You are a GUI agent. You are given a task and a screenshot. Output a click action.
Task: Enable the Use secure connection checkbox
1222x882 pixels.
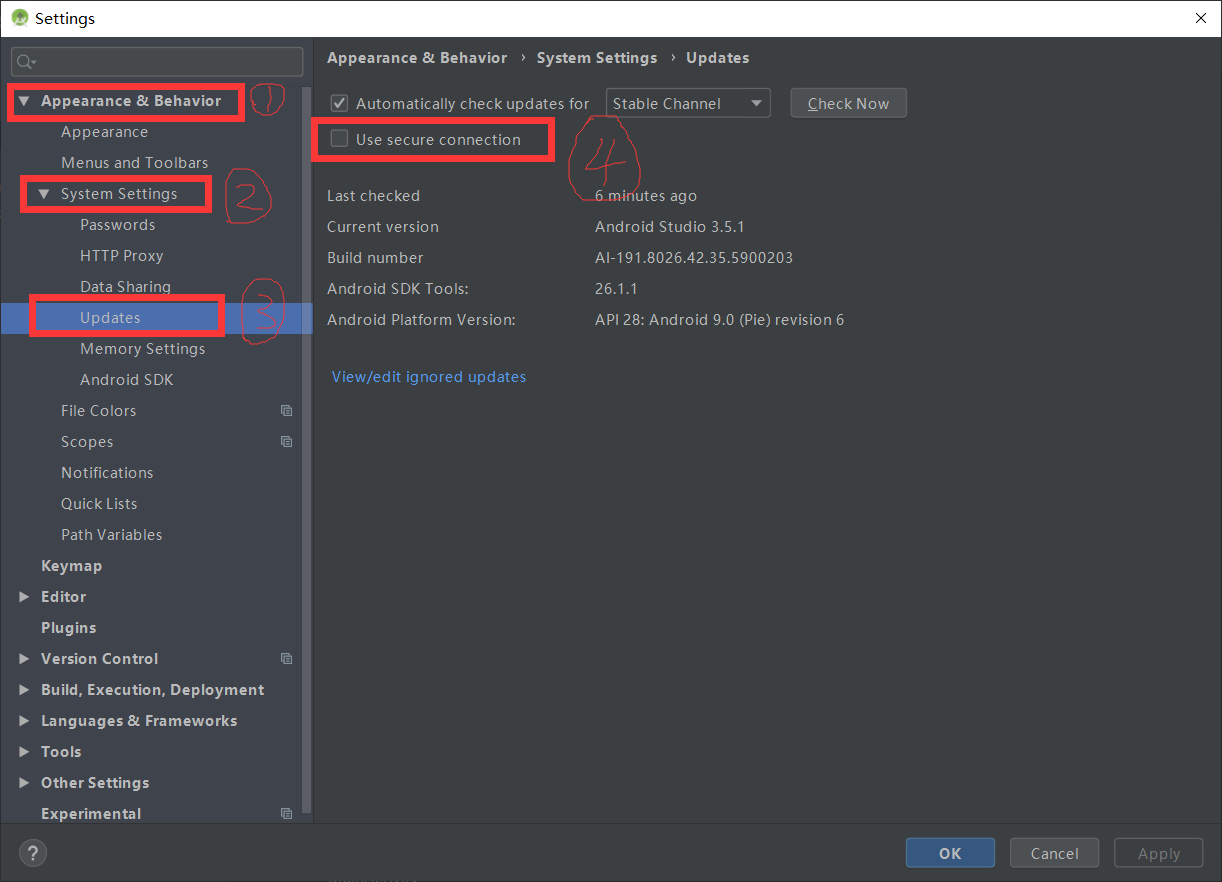coord(339,139)
